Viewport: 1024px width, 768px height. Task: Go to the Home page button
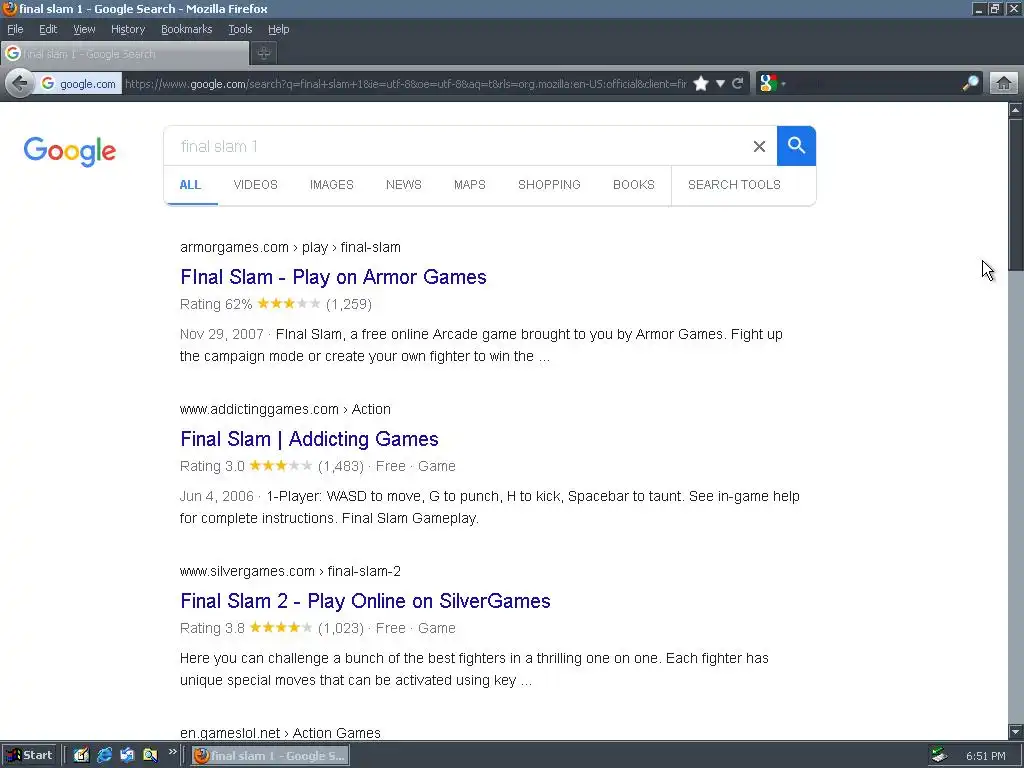1004,84
